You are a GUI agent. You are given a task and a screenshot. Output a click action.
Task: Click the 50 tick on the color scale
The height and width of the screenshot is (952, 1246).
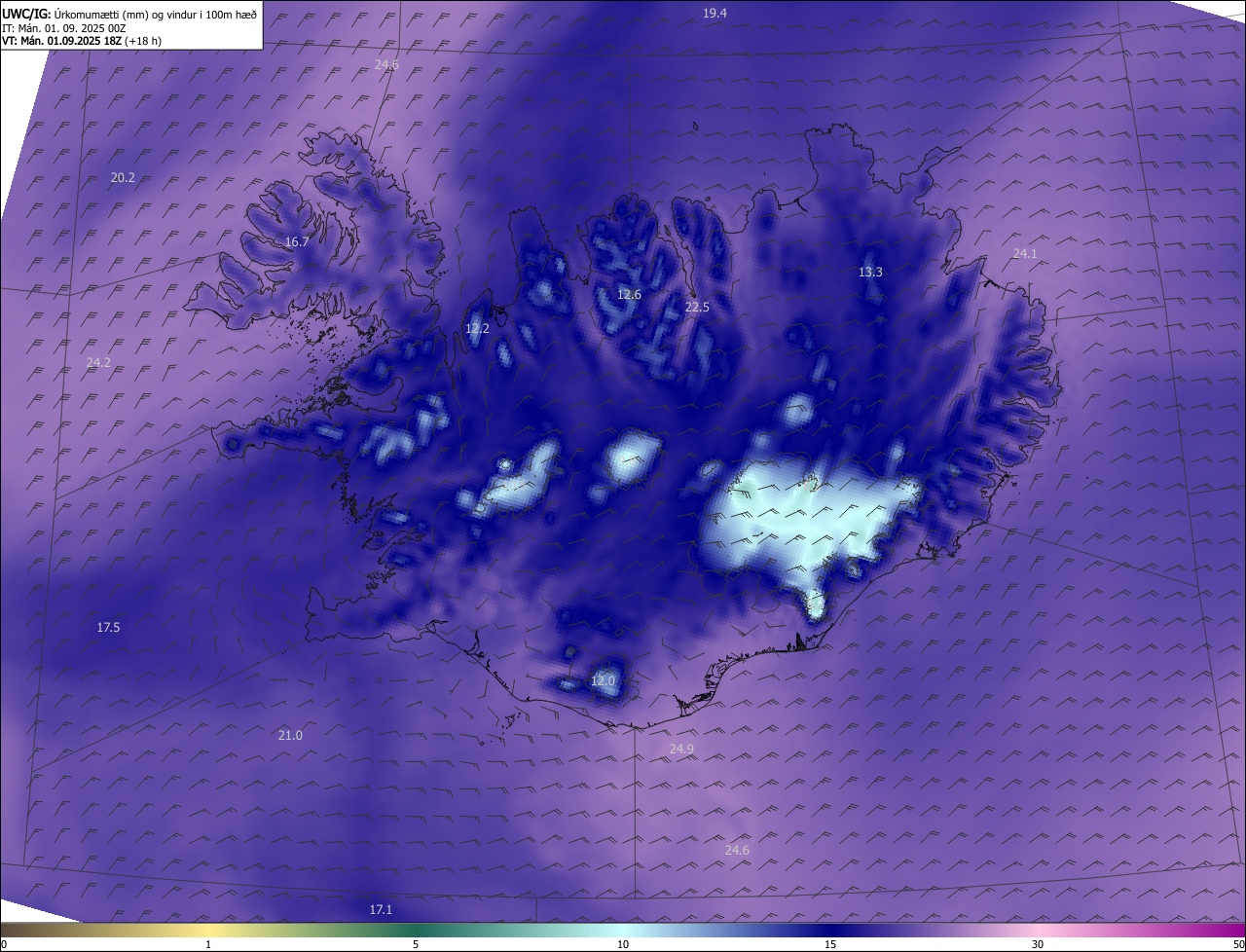[1238, 945]
